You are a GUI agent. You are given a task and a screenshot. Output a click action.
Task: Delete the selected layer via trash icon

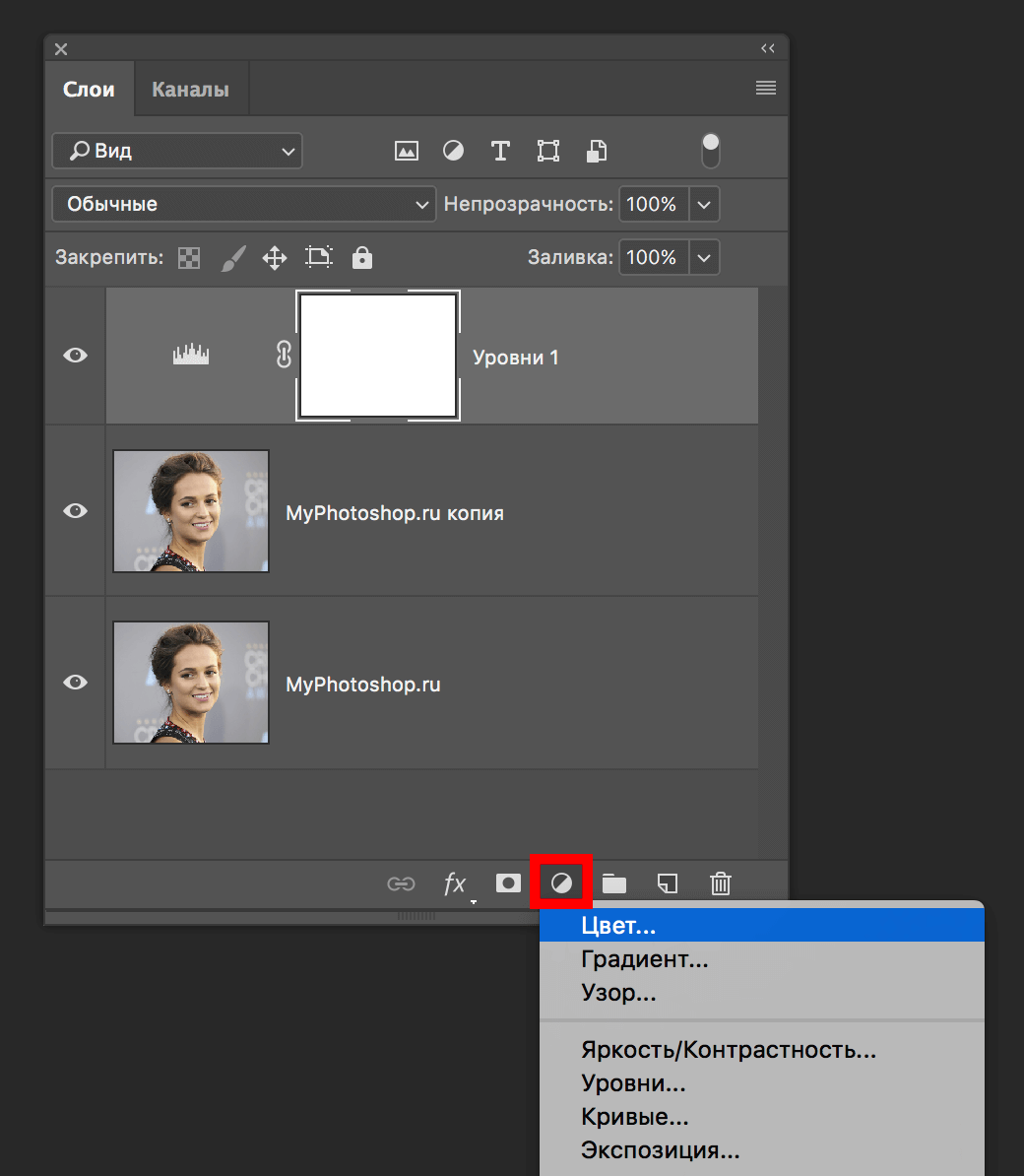click(720, 883)
